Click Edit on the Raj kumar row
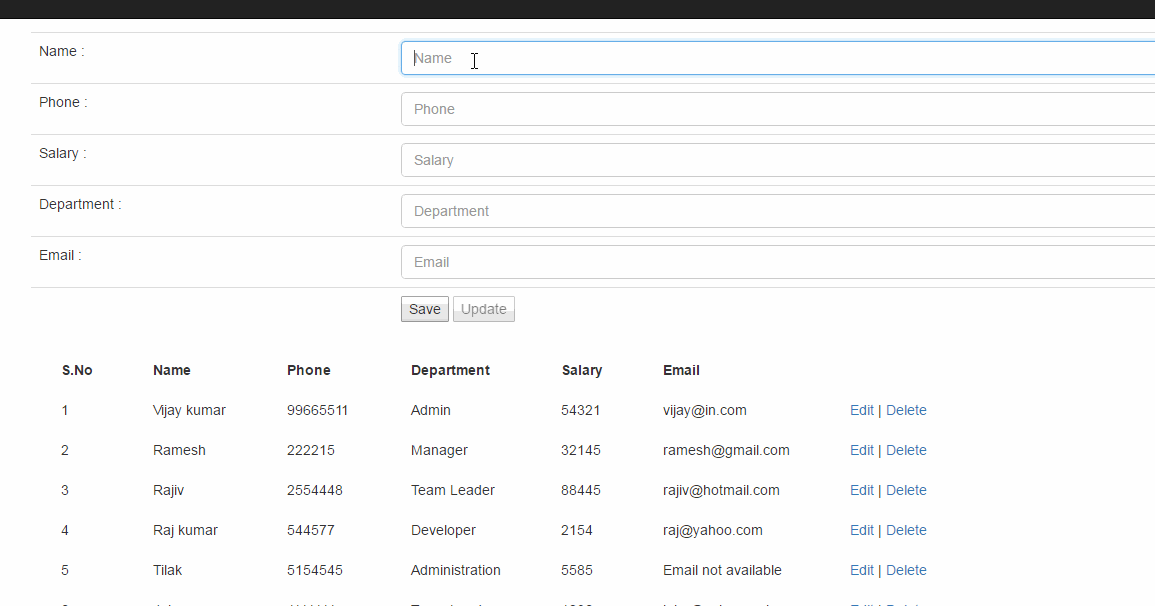1155x606 pixels. 862,530
